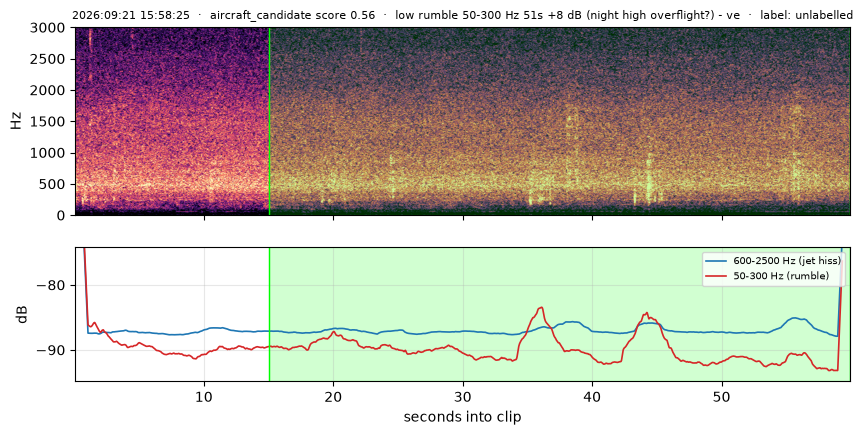Screen dimensions: 863x435
Task: Click the x-axis tick label 30
Action: tap(463, 396)
